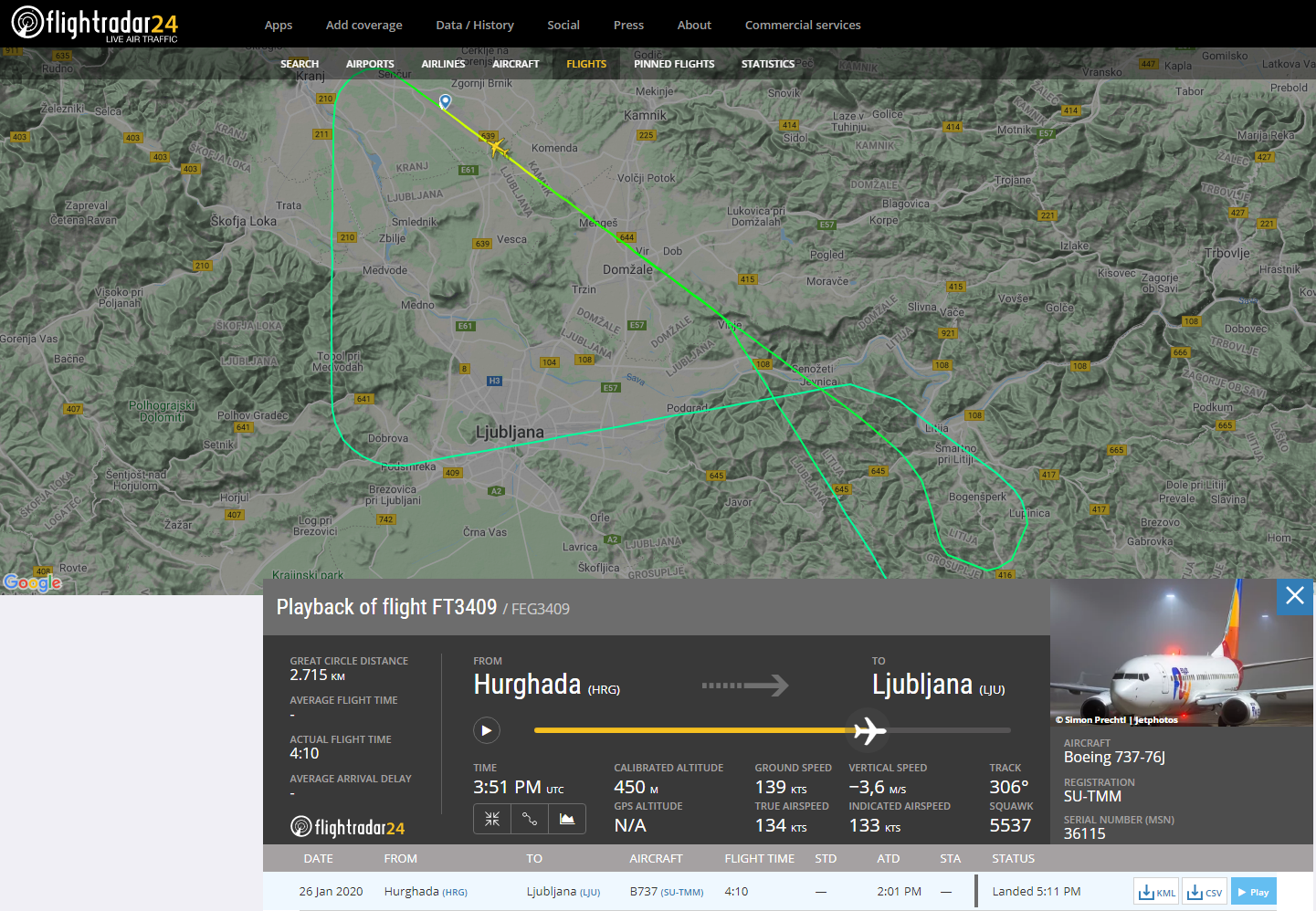Open the Data / History menu
Viewport: 1316px width, 911px height.
coord(475,25)
